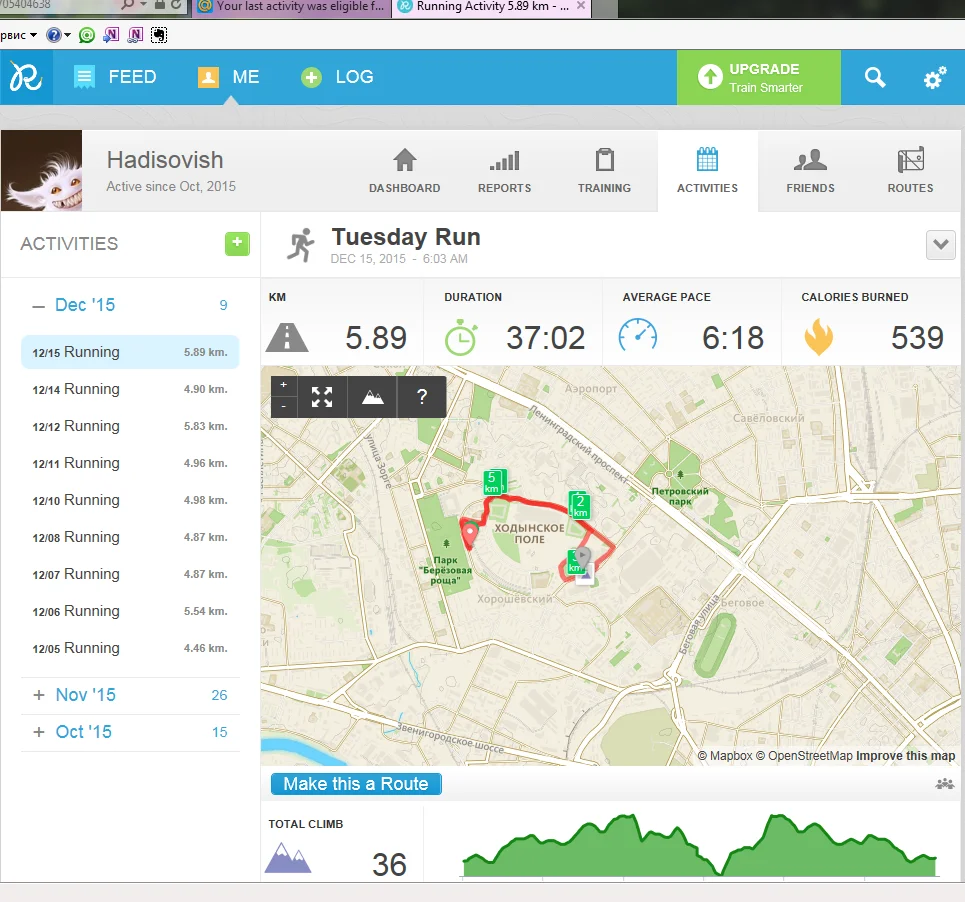This screenshot has height=902, width=965.
Task: Click the green circular toolbar icon
Action: coord(87,35)
